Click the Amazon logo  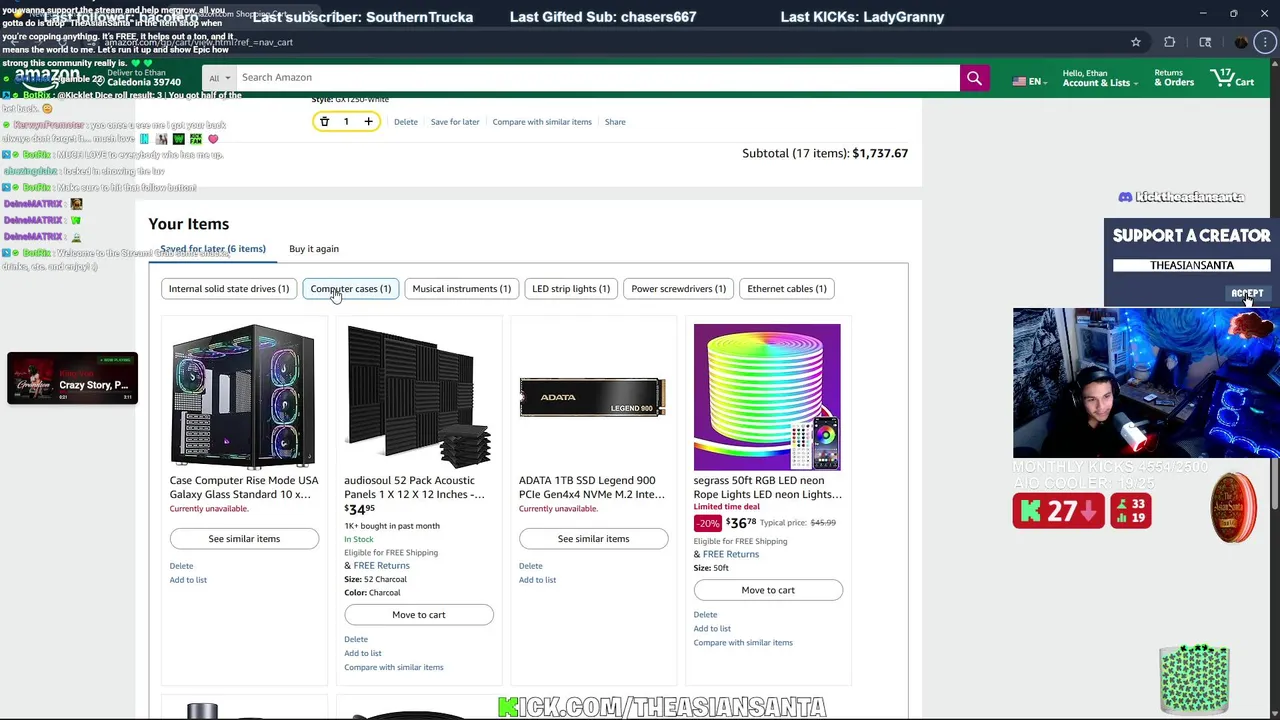[47, 77]
